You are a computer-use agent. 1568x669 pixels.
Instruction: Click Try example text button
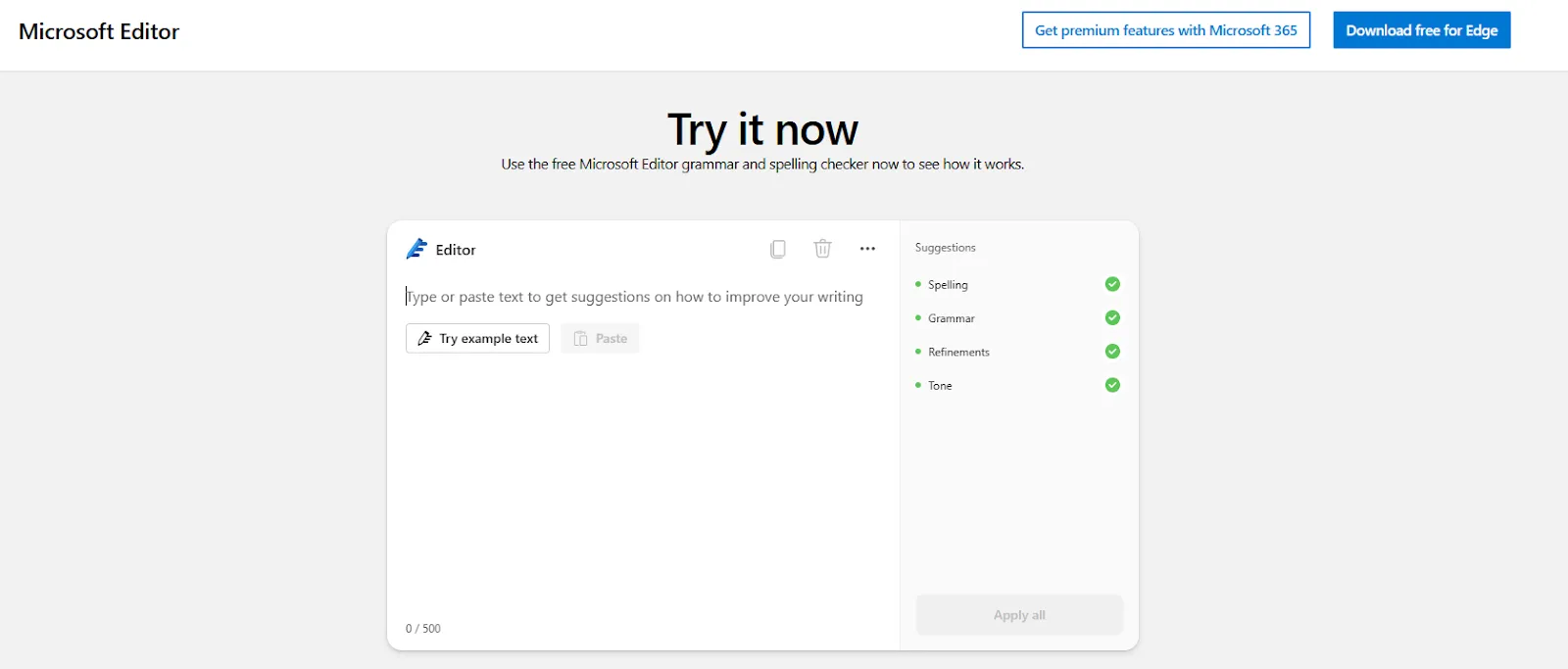pyautogui.click(x=477, y=338)
